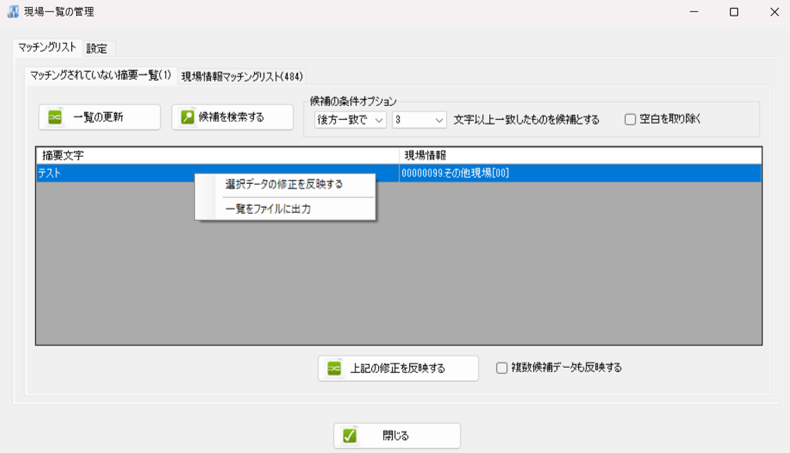The width and height of the screenshot is (790, 453).
Task: Click the green icon on 上記の修正を反映する
Action: [334, 368]
